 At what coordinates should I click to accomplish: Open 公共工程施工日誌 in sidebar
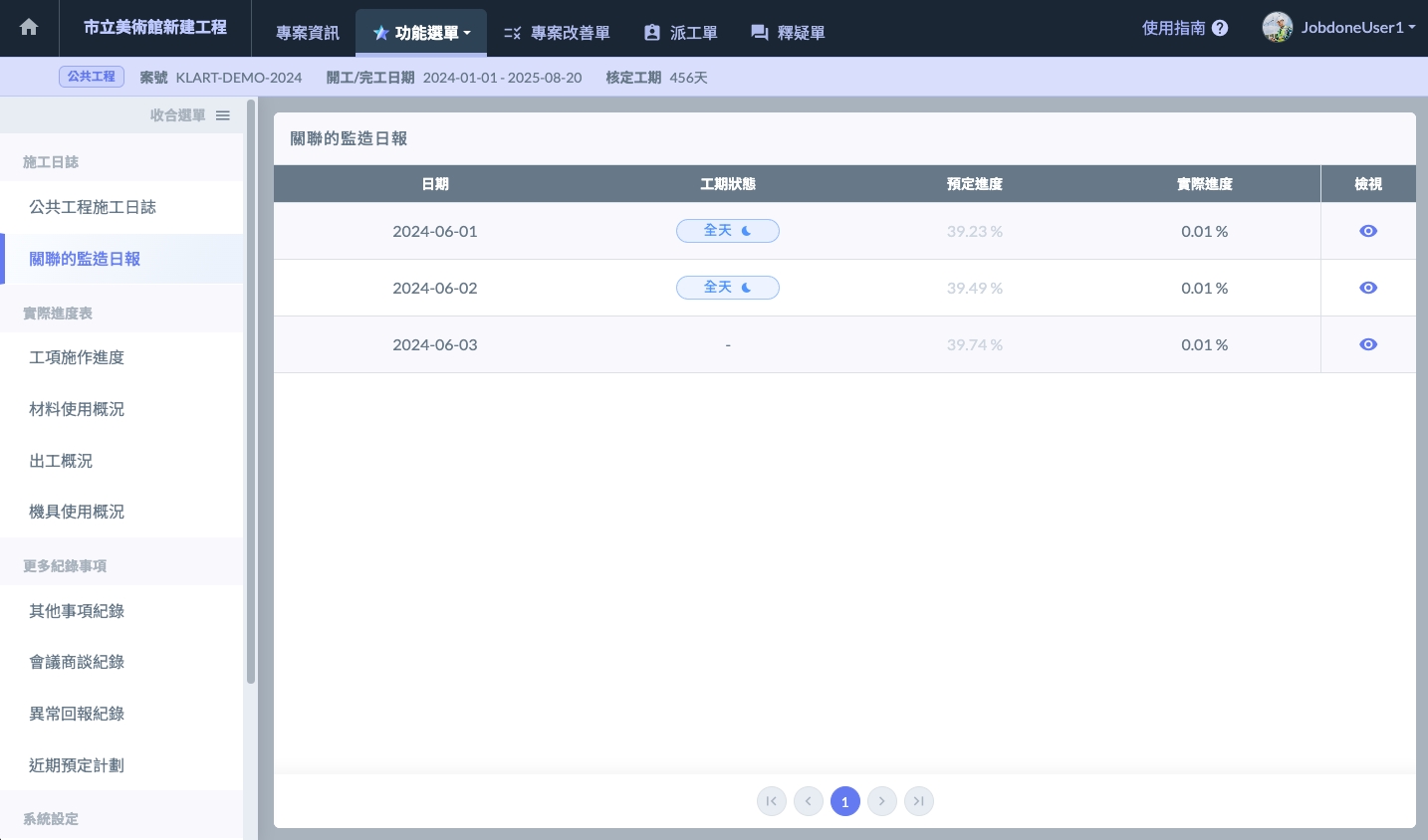93,207
